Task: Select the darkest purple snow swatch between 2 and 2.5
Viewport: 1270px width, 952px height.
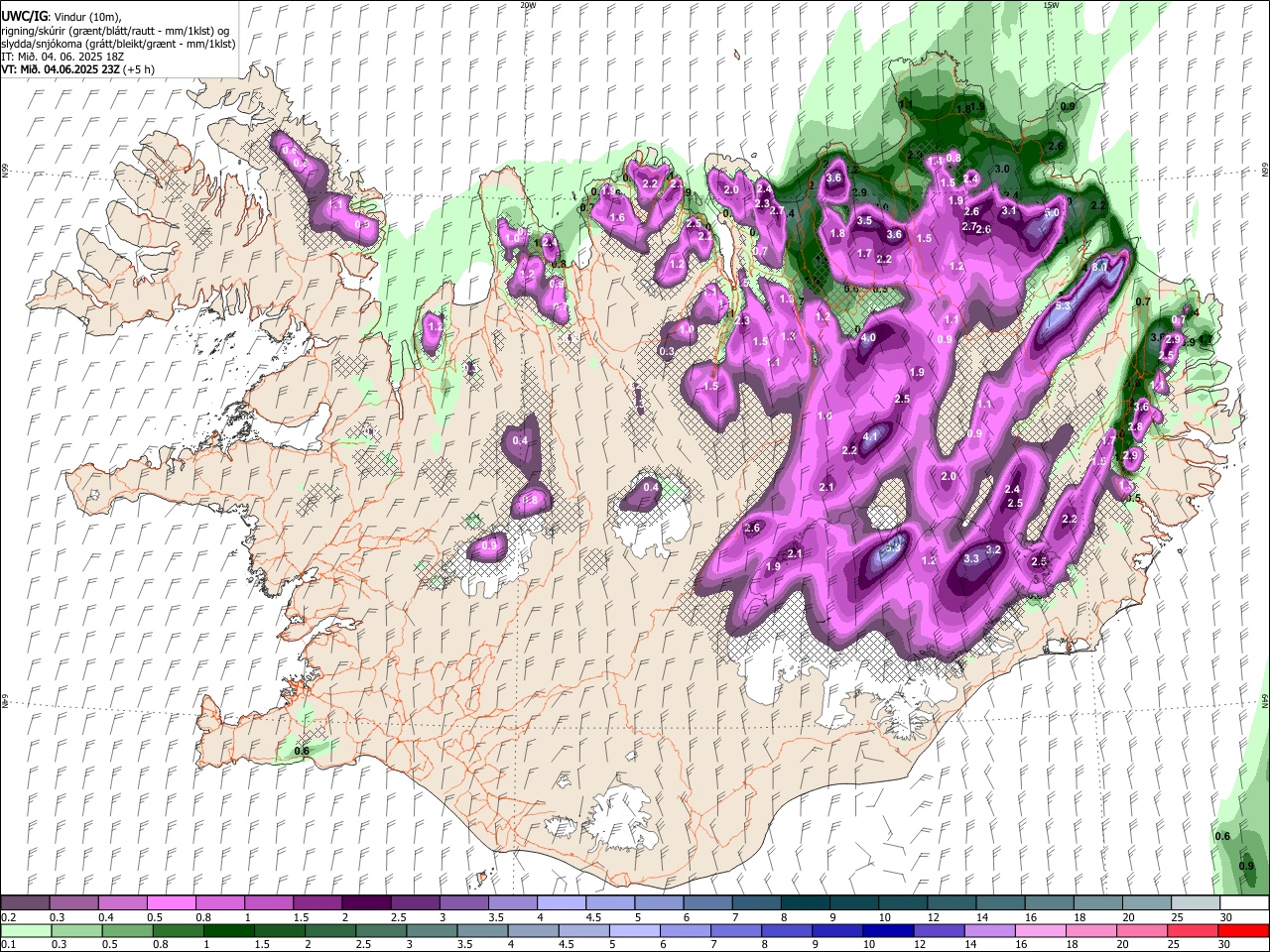Action: (366, 903)
